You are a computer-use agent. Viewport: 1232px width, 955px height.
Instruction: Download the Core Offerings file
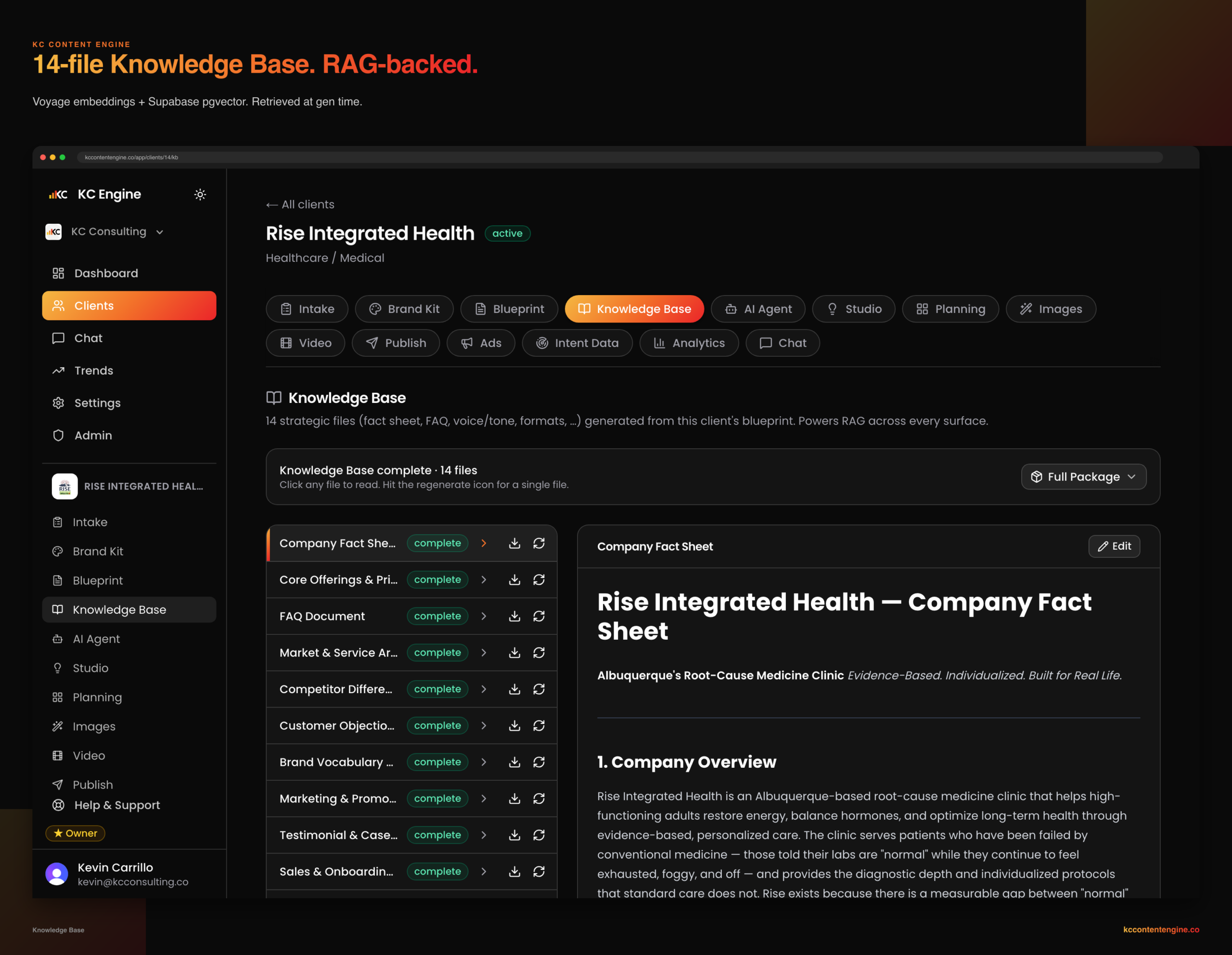[x=514, y=580]
